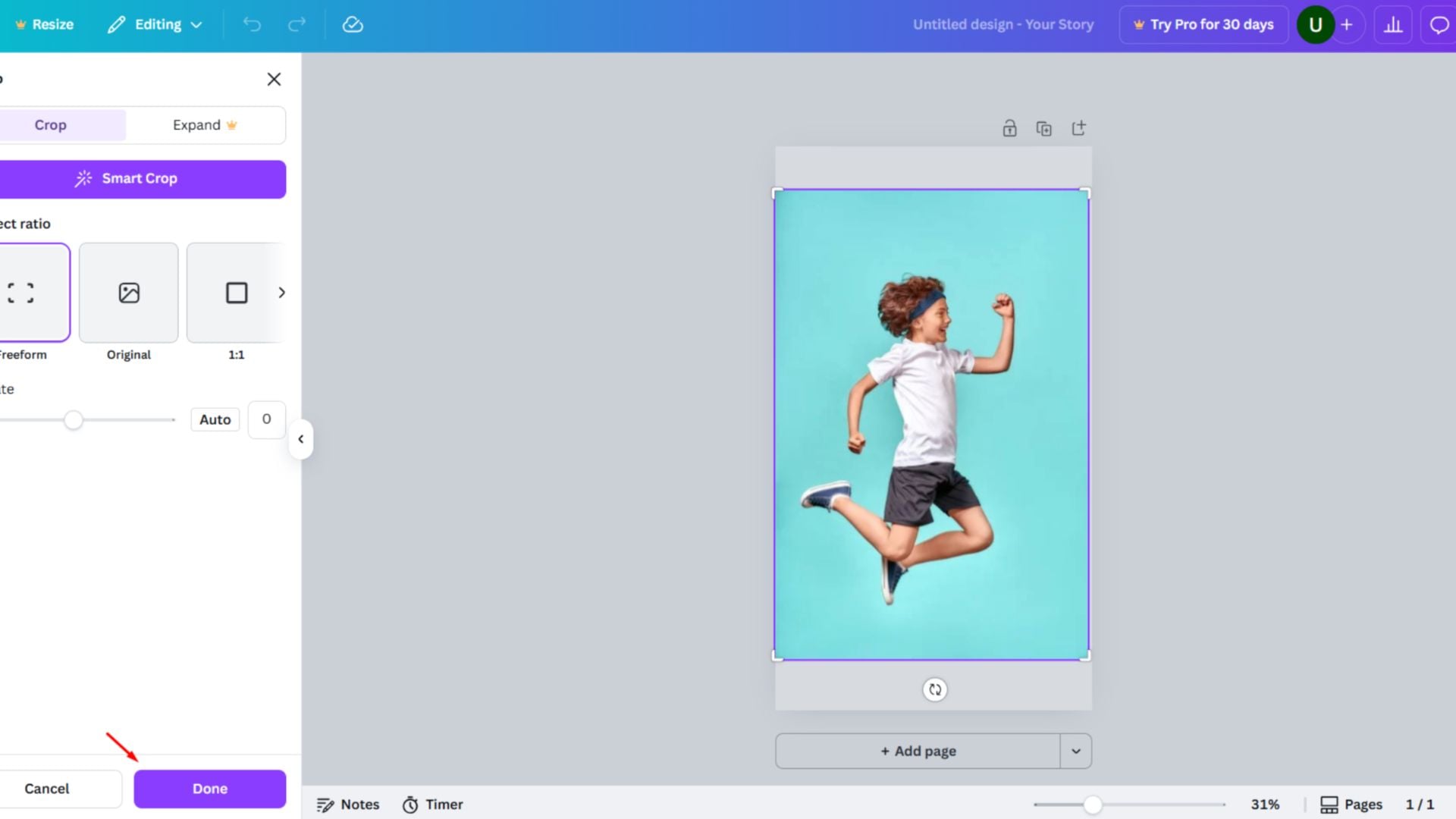This screenshot has width=1456, height=819.
Task: Click the redo arrow icon
Action: coord(297,24)
